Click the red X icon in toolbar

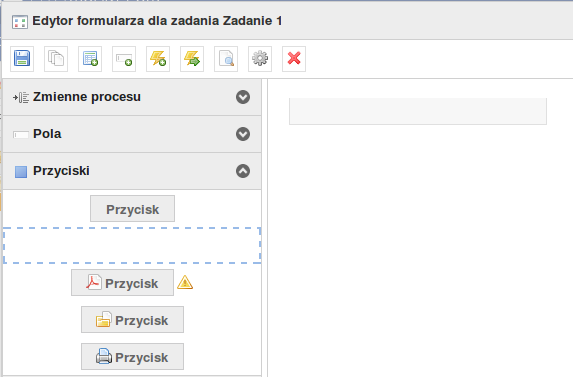point(294,59)
